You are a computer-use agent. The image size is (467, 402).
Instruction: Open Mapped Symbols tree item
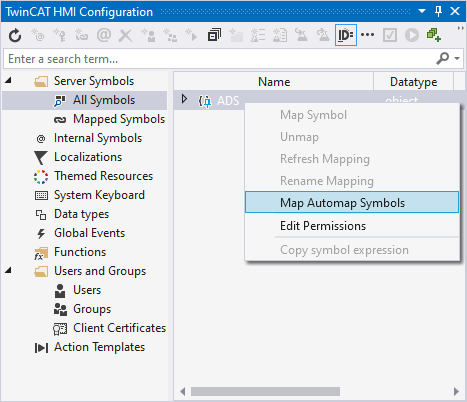point(119,119)
